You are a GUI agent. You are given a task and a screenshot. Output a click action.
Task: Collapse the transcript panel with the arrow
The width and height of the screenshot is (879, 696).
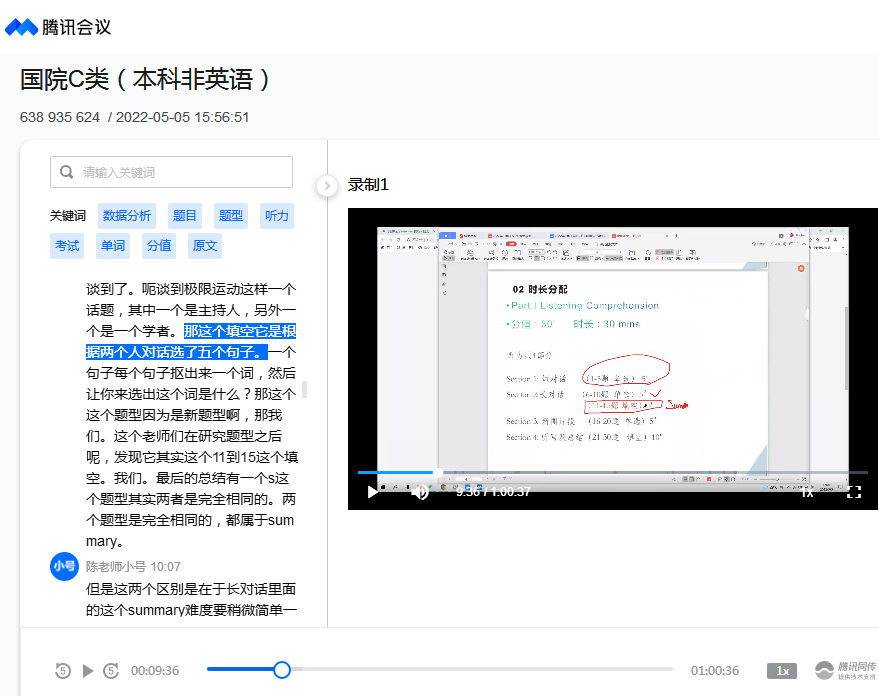tap(326, 185)
